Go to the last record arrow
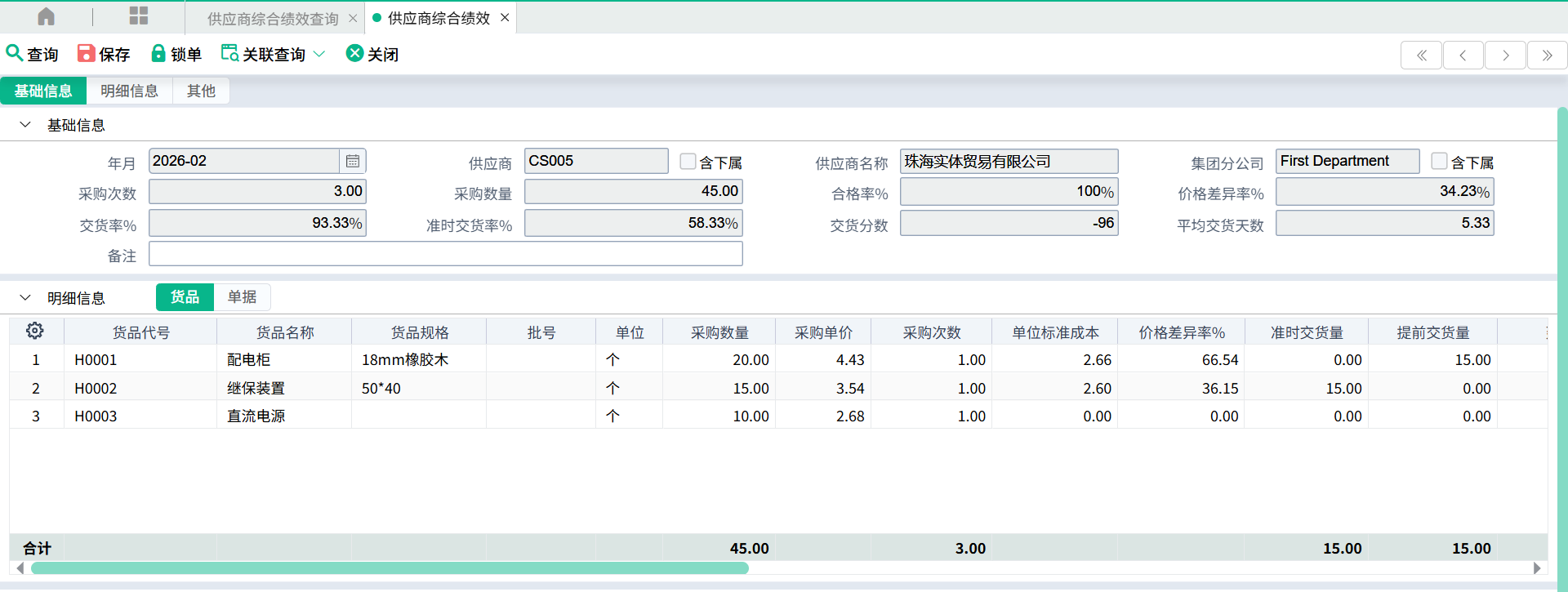 pyautogui.click(x=1547, y=56)
